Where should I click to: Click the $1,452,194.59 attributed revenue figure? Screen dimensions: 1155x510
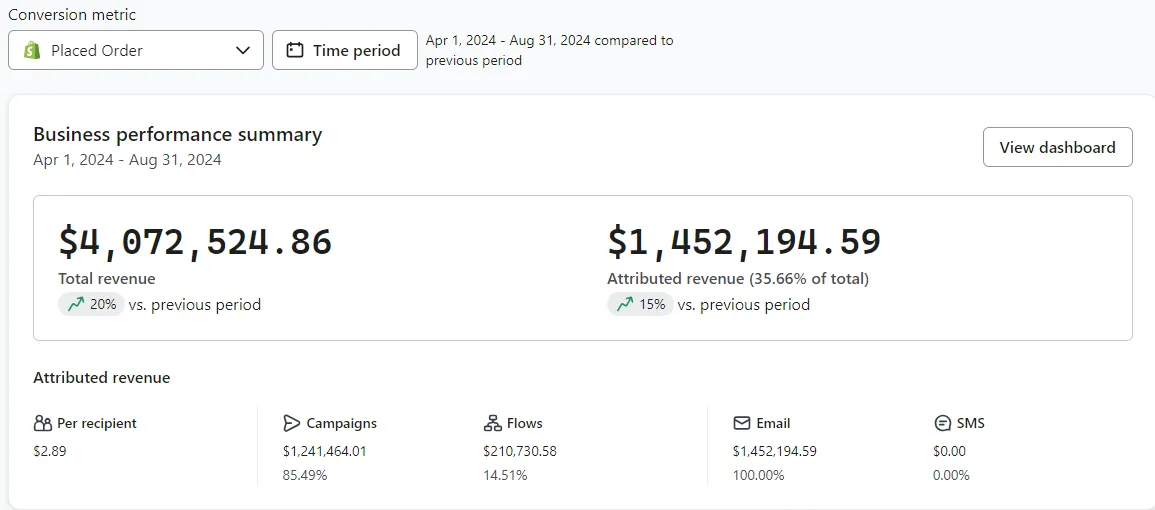(744, 242)
